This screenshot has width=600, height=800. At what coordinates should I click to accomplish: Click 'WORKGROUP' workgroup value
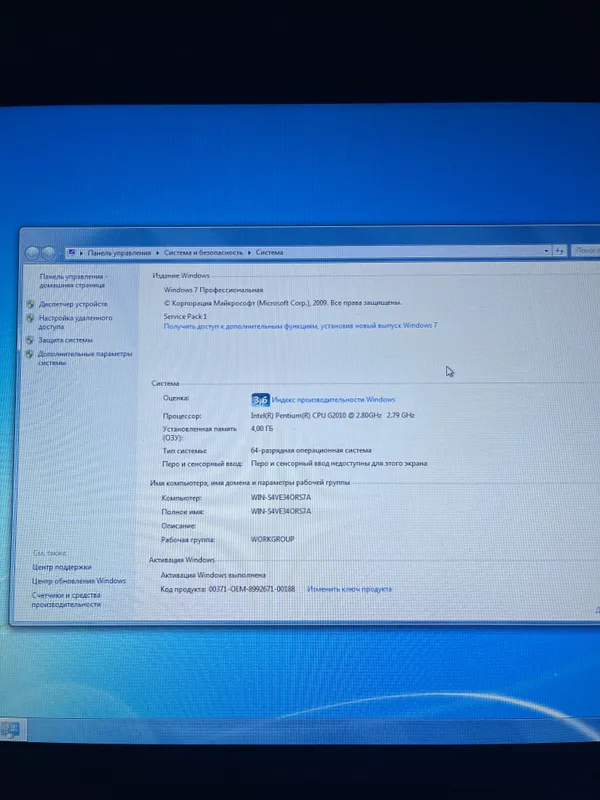(x=272, y=539)
